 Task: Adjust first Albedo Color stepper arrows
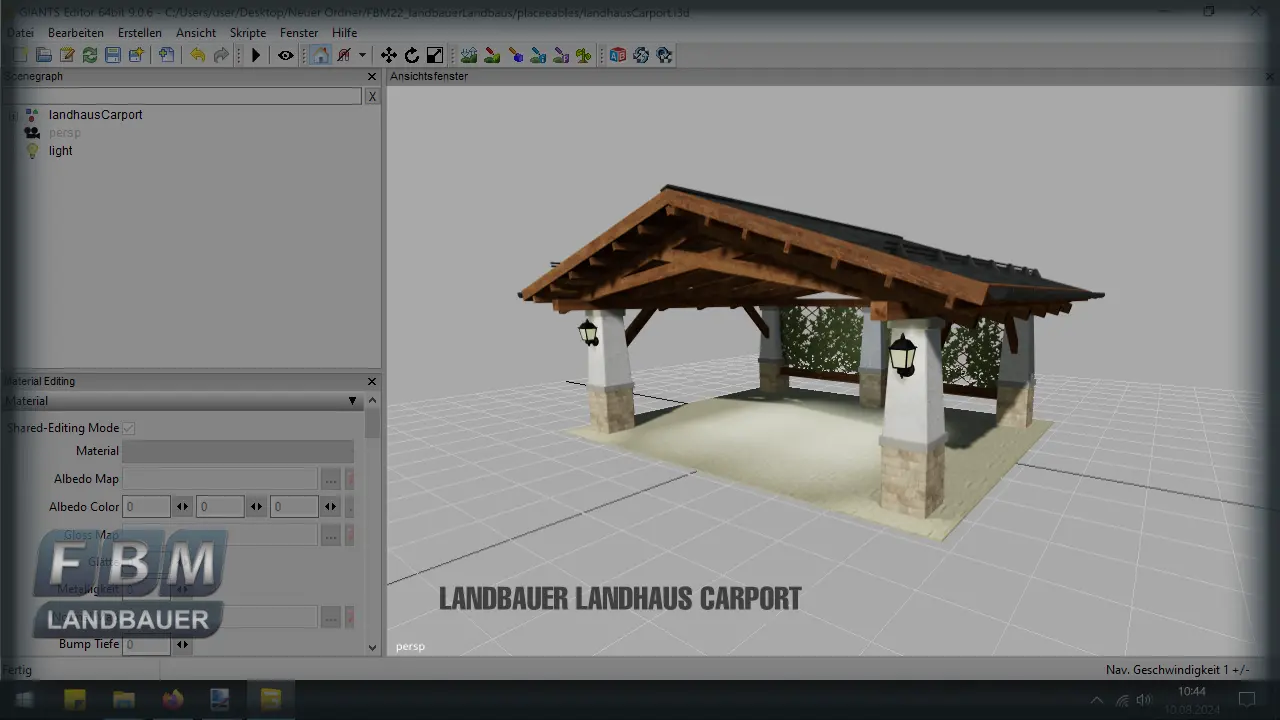pyautogui.click(x=183, y=507)
